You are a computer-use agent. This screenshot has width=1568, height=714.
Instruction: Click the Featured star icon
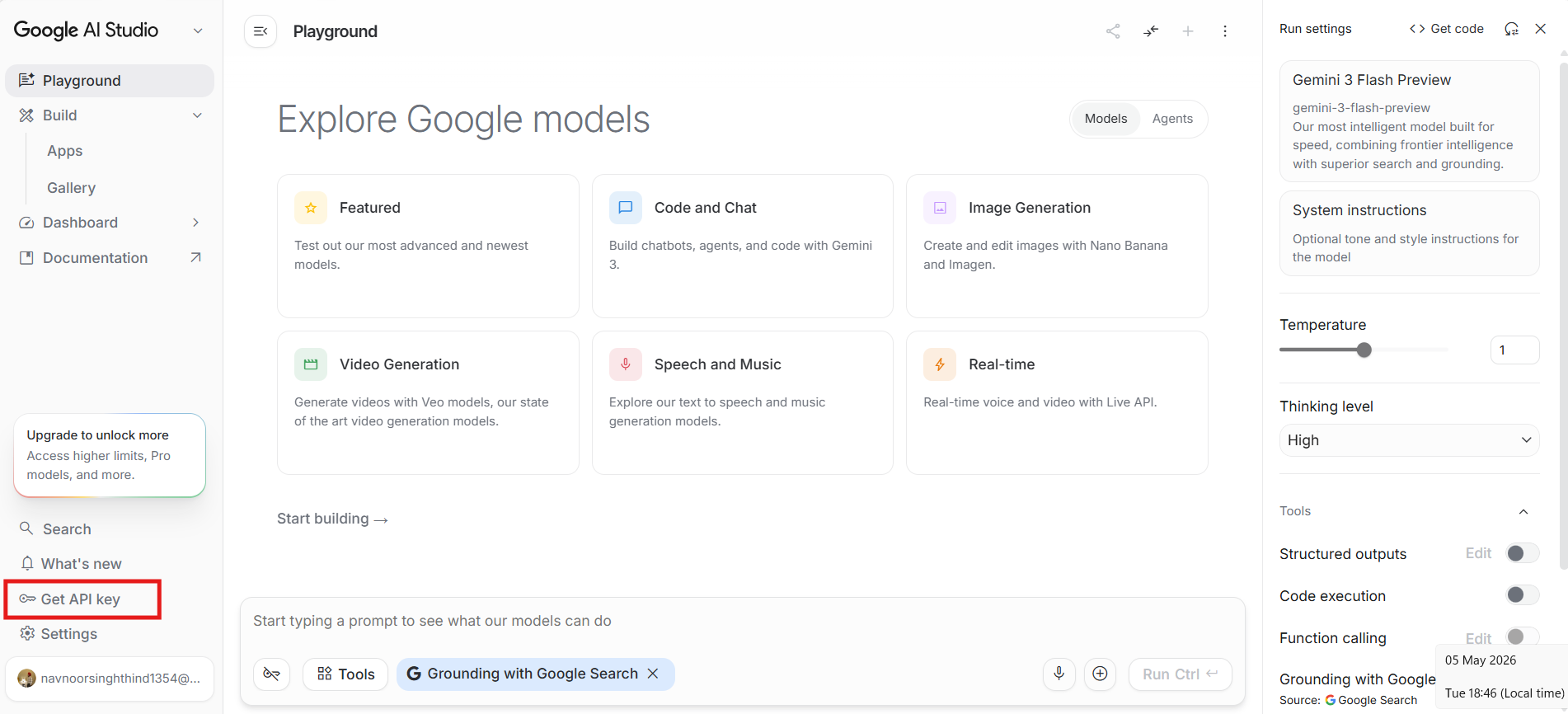(311, 208)
